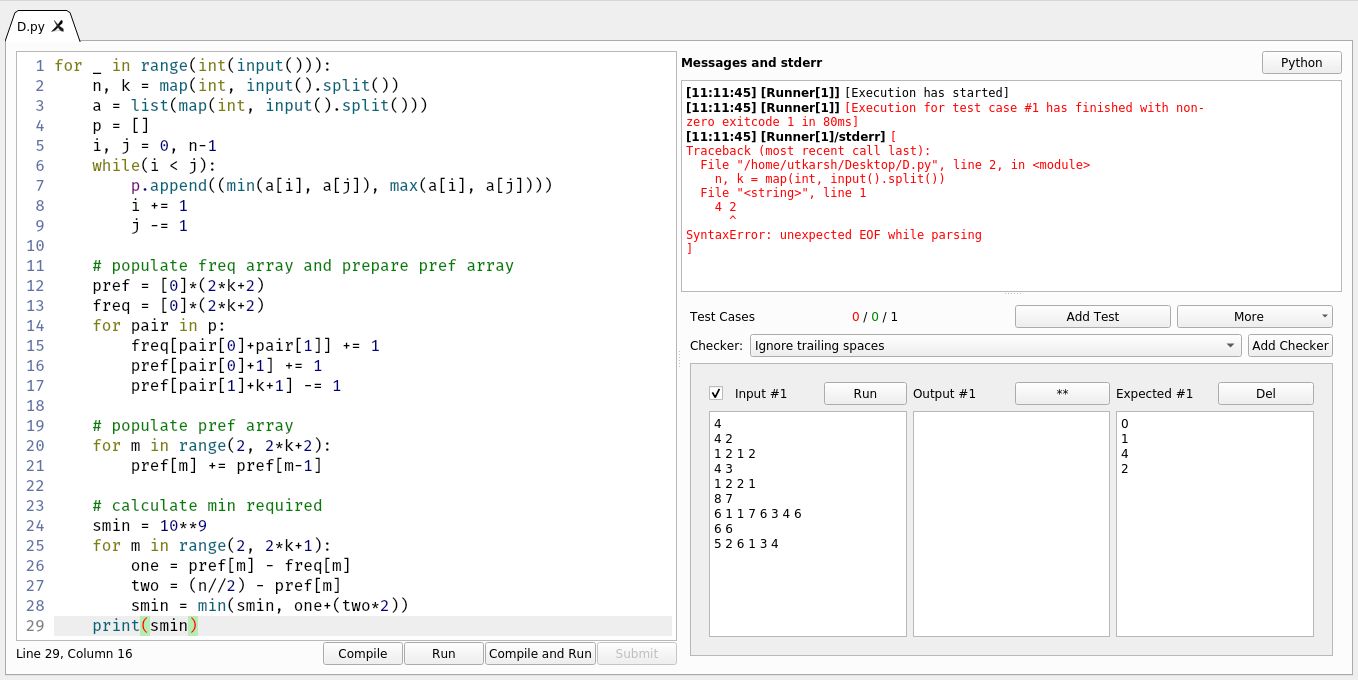The image size is (1358, 680).
Task: Click the Submit button
Action: point(636,653)
